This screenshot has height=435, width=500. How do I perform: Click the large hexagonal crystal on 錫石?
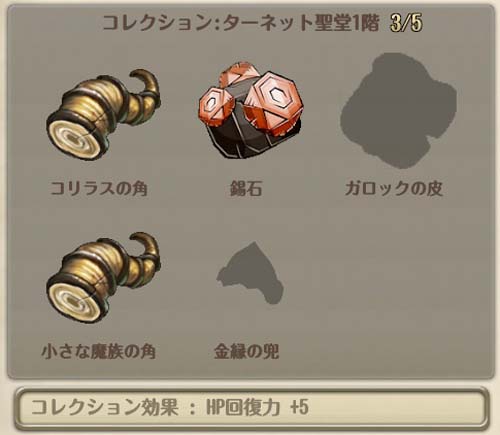(x=274, y=102)
